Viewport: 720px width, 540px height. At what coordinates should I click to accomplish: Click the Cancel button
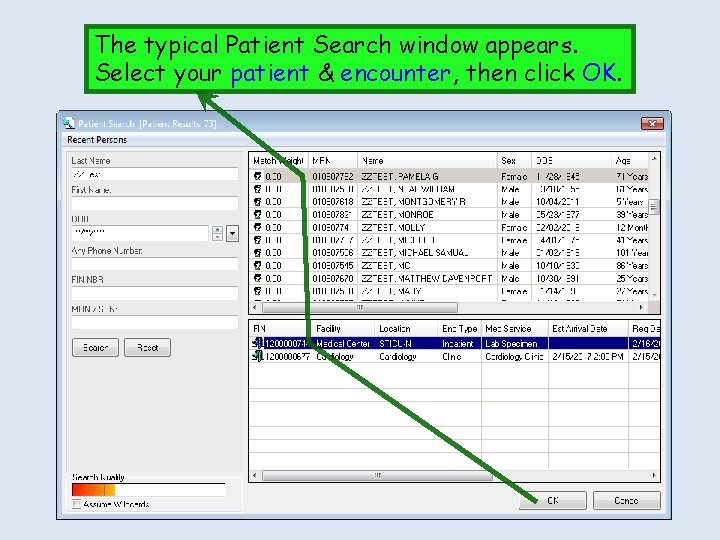tap(626, 501)
